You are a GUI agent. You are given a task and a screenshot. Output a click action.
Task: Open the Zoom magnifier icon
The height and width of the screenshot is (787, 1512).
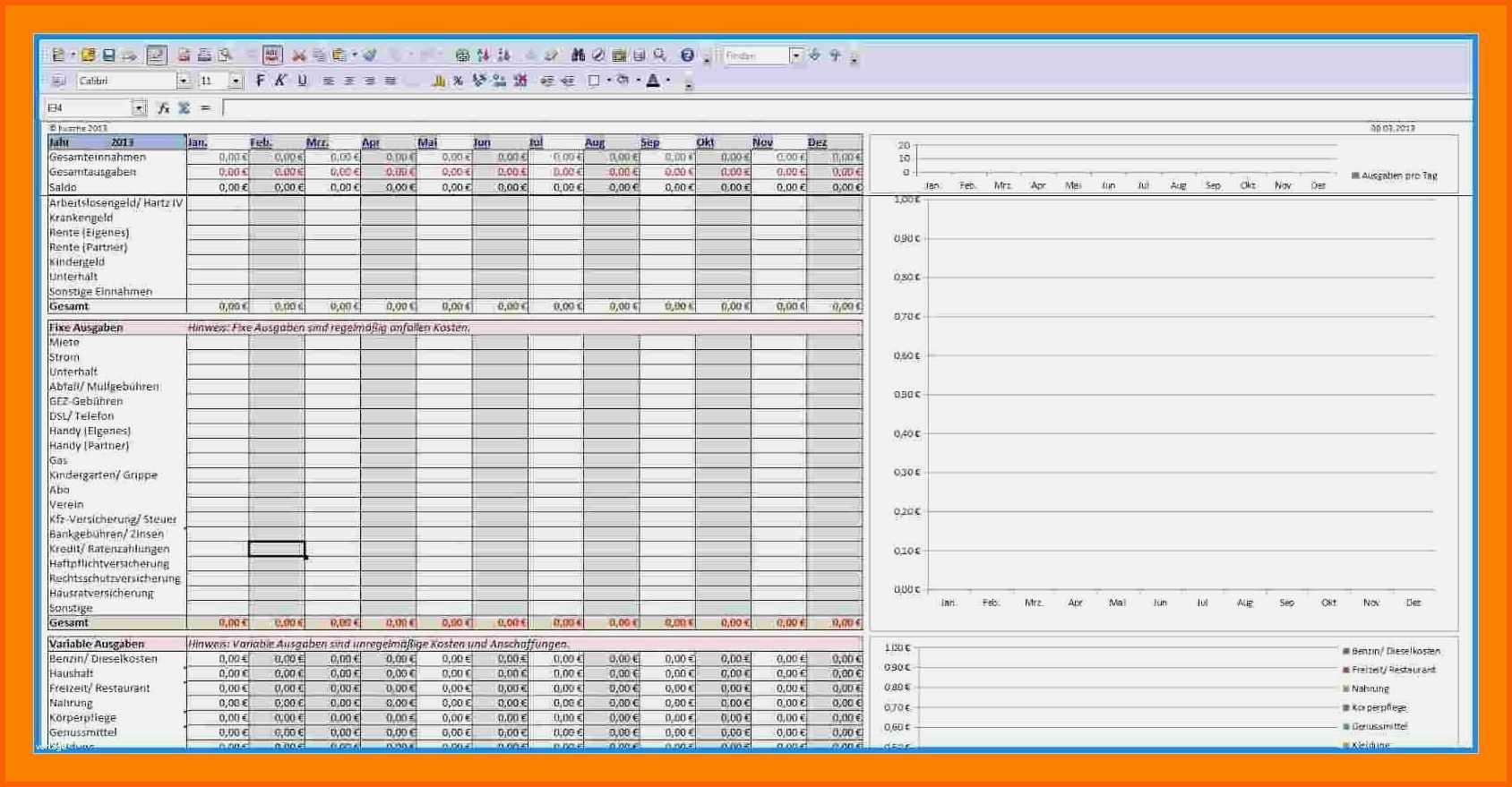660,56
